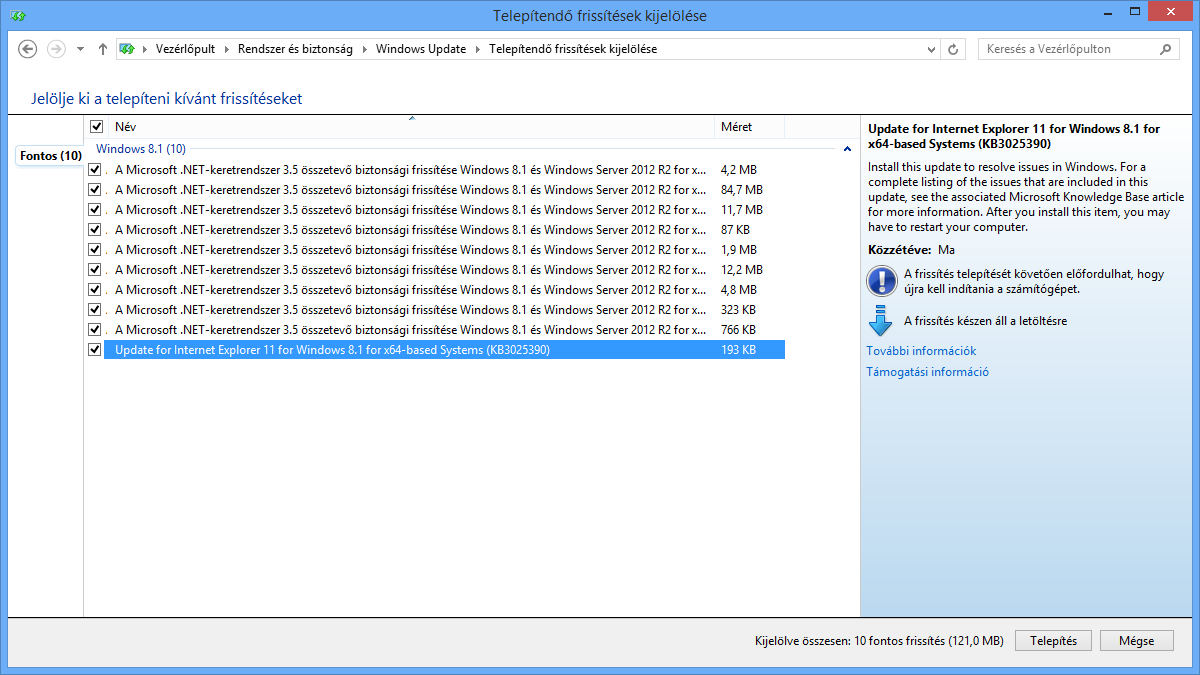Screen dimensions: 1200x675
Task: Uncheck the 4,2 MB .NET update
Action: [95, 170]
